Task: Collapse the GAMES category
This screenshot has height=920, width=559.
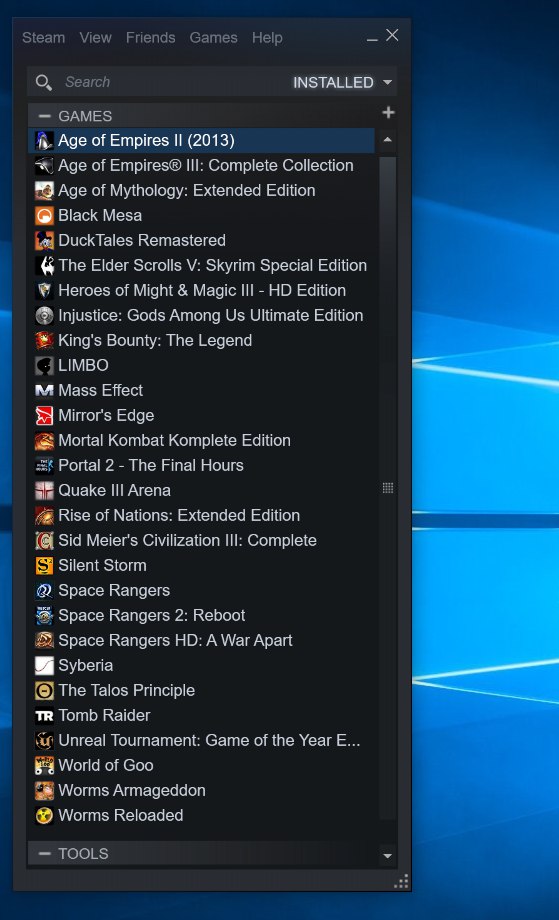Action: click(45, 116)
